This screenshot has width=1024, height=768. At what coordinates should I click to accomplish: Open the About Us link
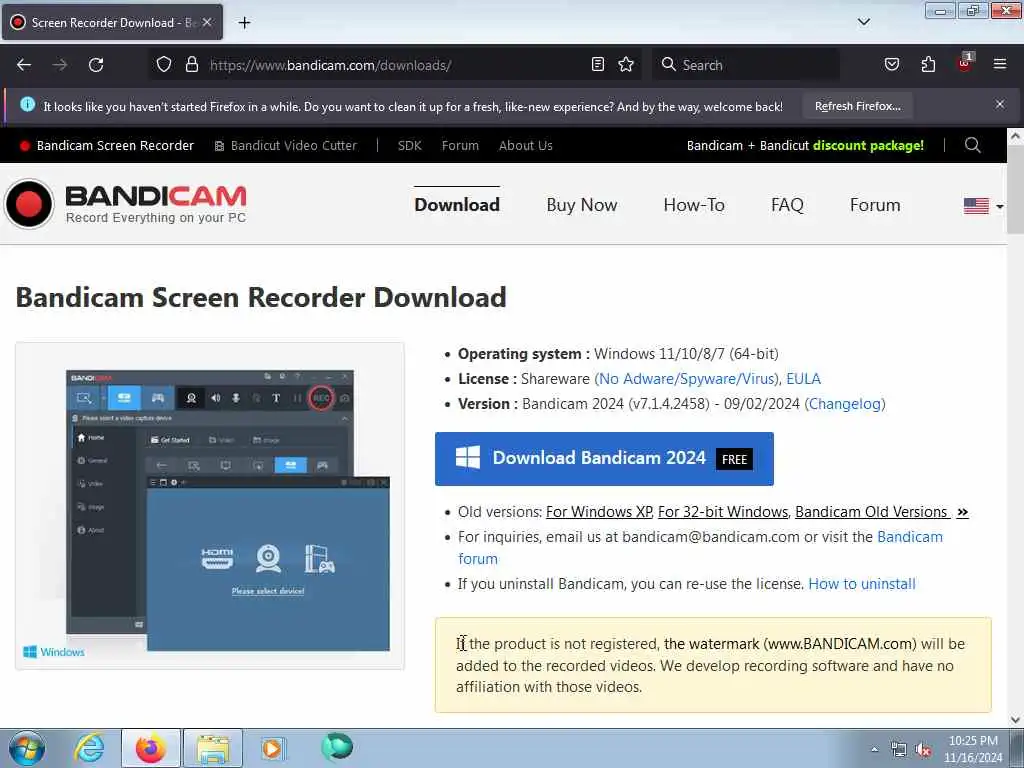526,146
